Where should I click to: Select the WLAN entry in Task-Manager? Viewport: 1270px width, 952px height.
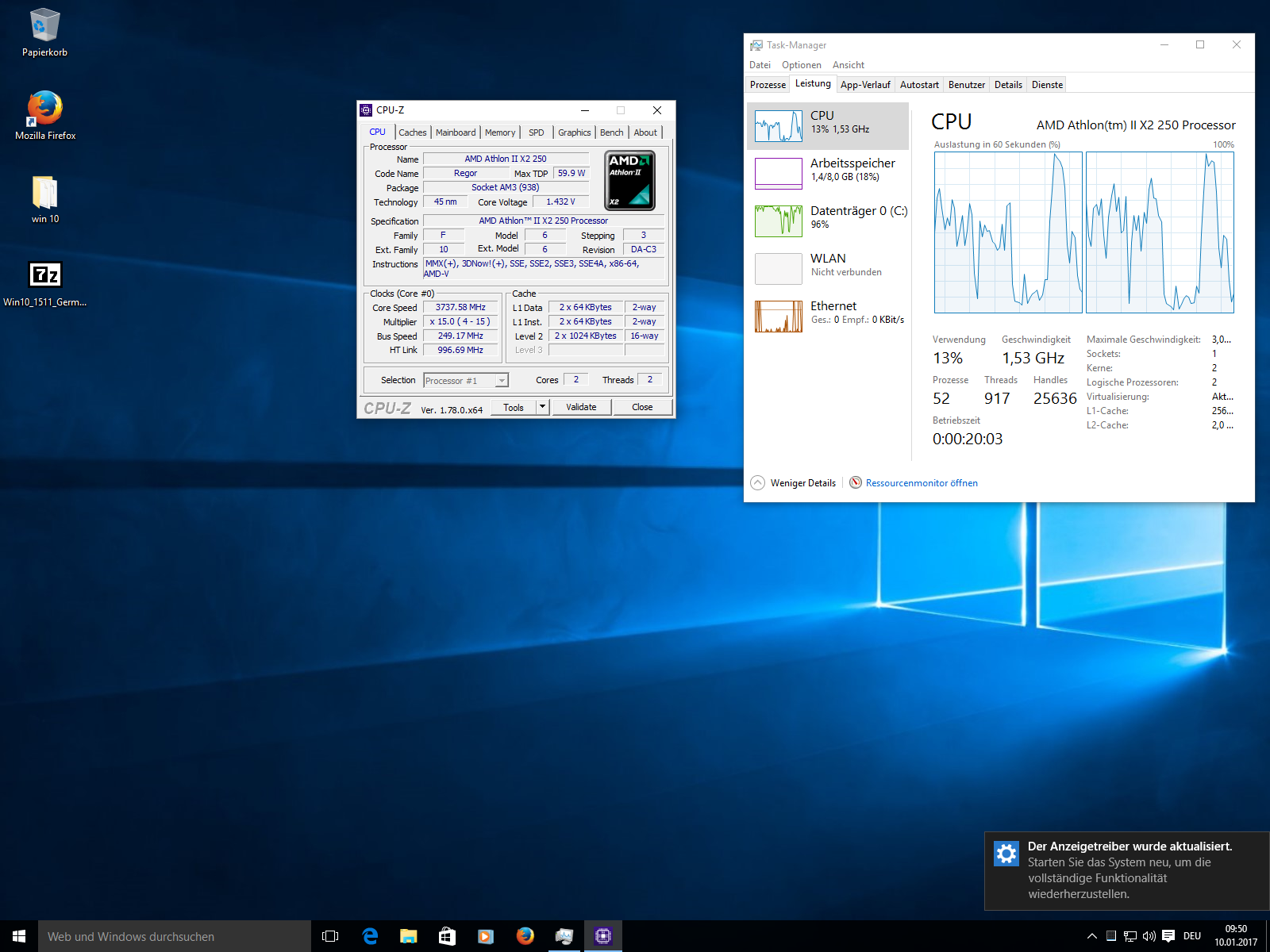point(828,269)
